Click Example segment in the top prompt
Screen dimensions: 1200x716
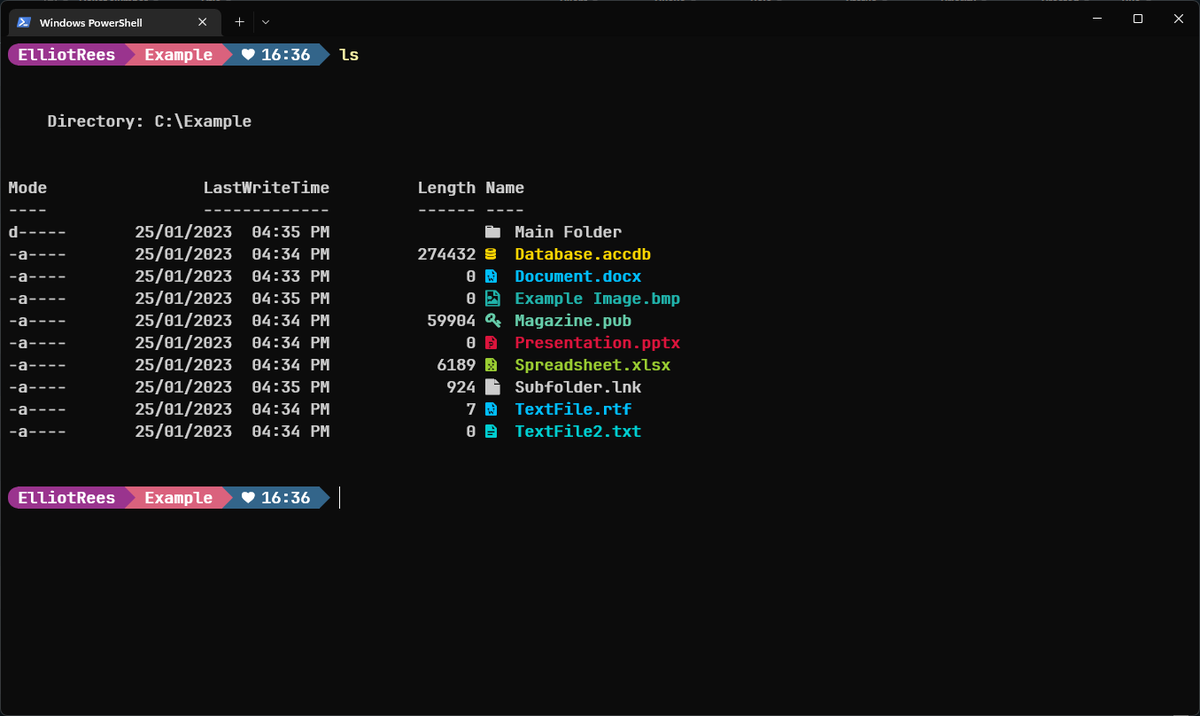pyautogui.click(x=178, y=55)
